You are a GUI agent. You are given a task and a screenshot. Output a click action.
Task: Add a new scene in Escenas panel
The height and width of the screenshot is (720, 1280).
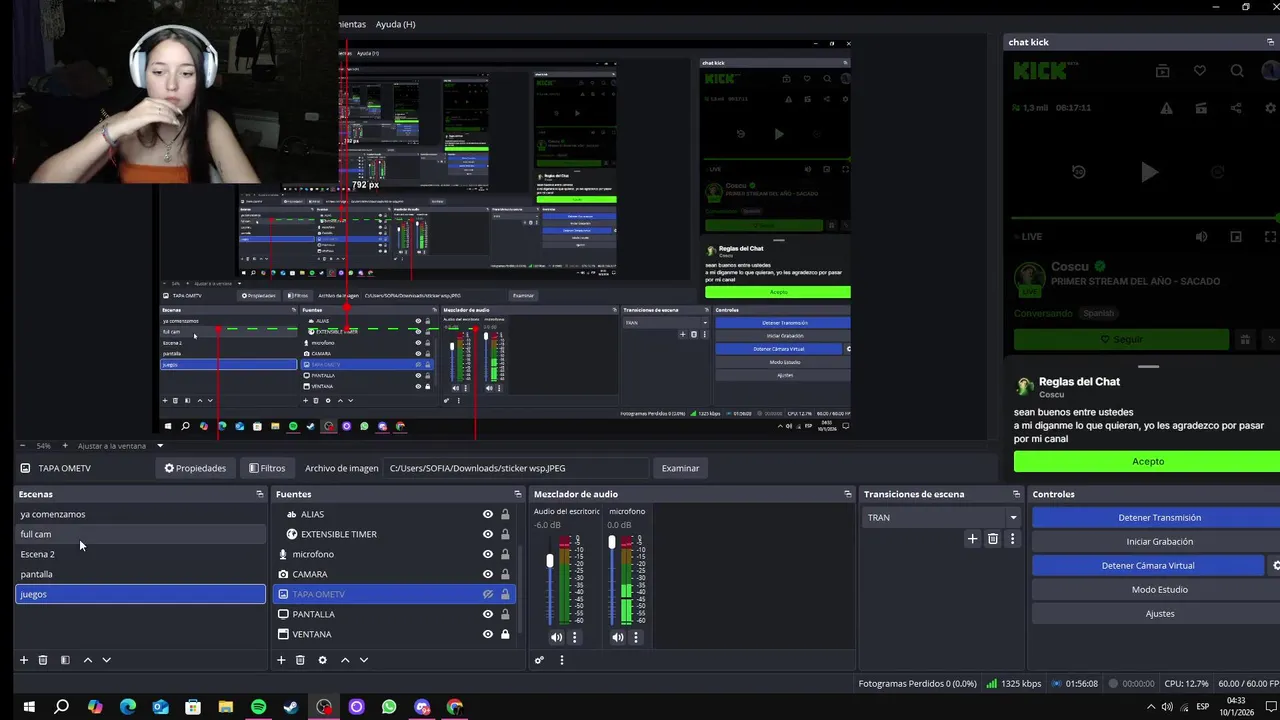[24, 660]
